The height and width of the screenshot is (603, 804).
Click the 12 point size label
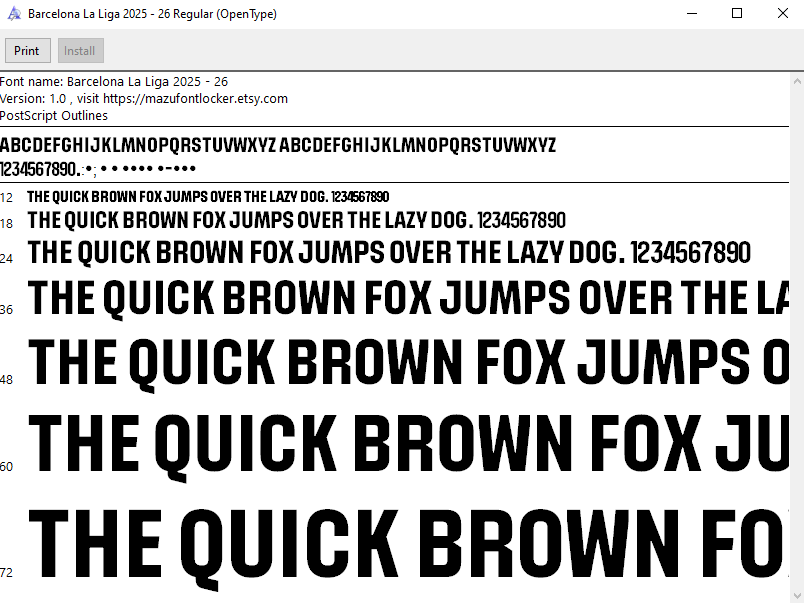click(7, 198)
